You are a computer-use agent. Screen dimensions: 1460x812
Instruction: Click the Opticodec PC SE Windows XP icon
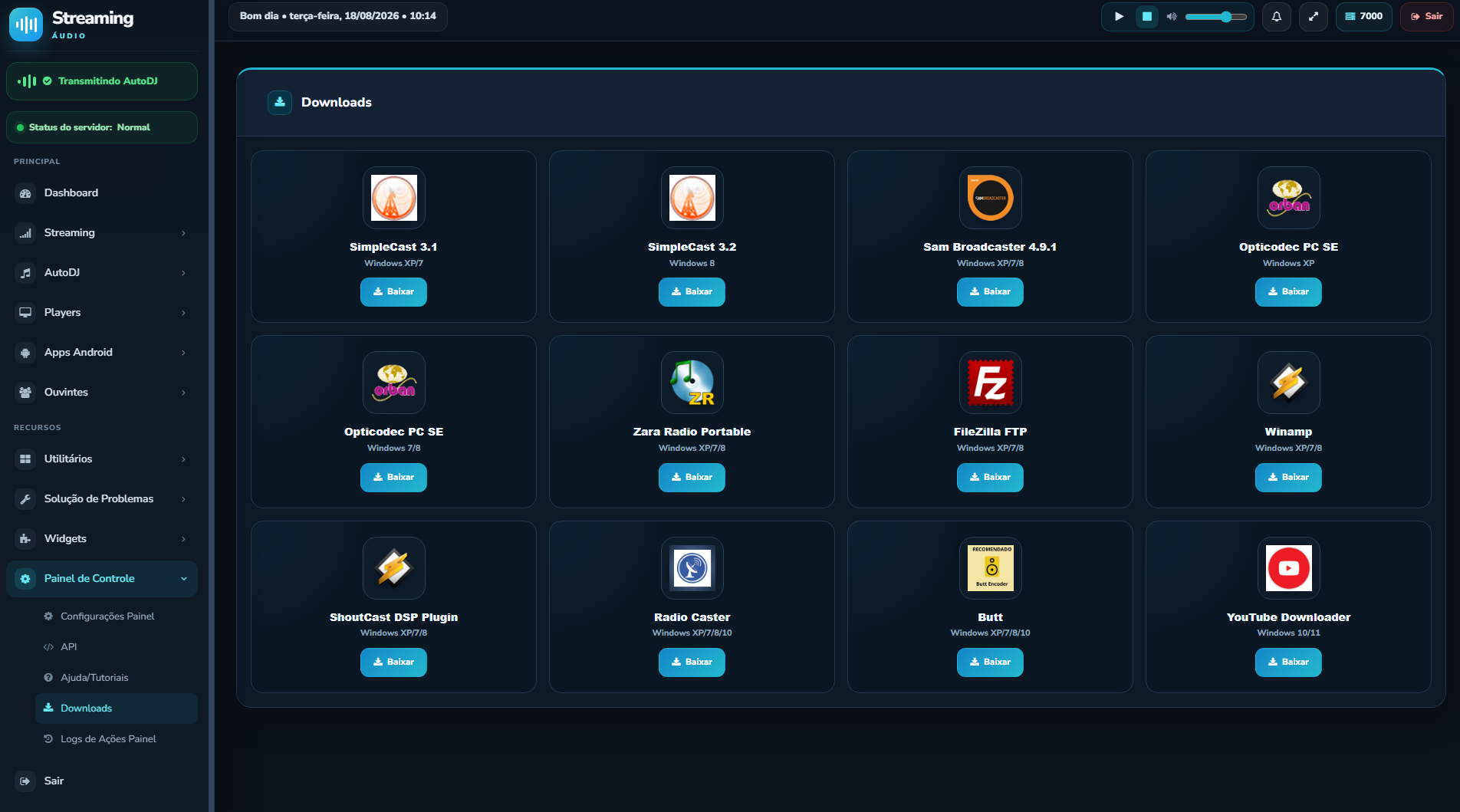point(1289,198)
